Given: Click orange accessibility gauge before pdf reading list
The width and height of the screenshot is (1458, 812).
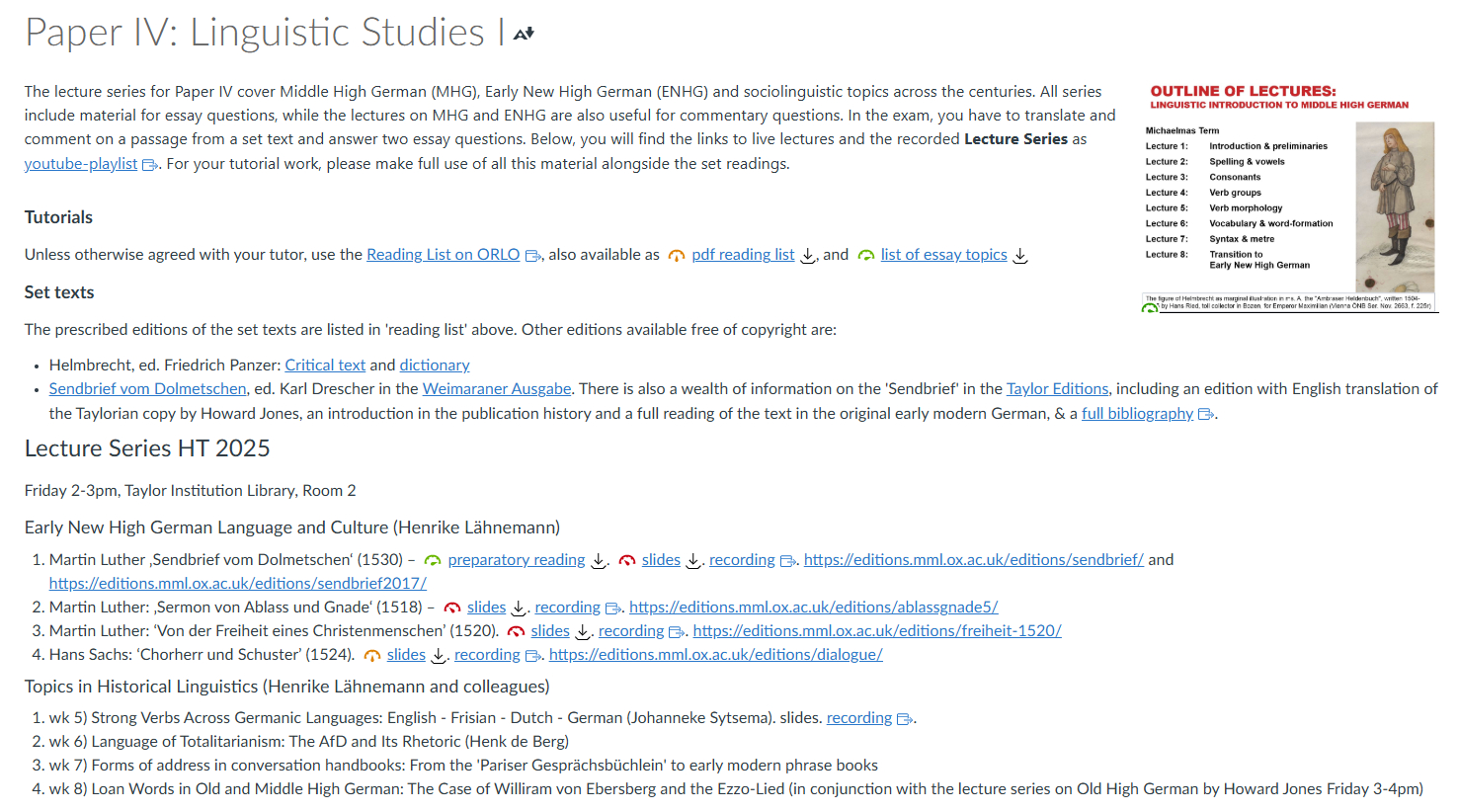Looking at the screenshot, I should tap(677, 256).
